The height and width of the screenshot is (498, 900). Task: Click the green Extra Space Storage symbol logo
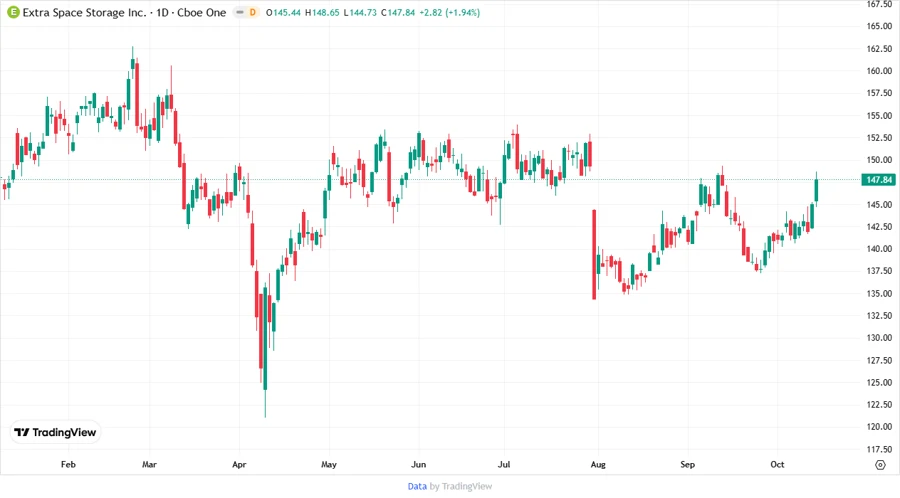(13, 12)
